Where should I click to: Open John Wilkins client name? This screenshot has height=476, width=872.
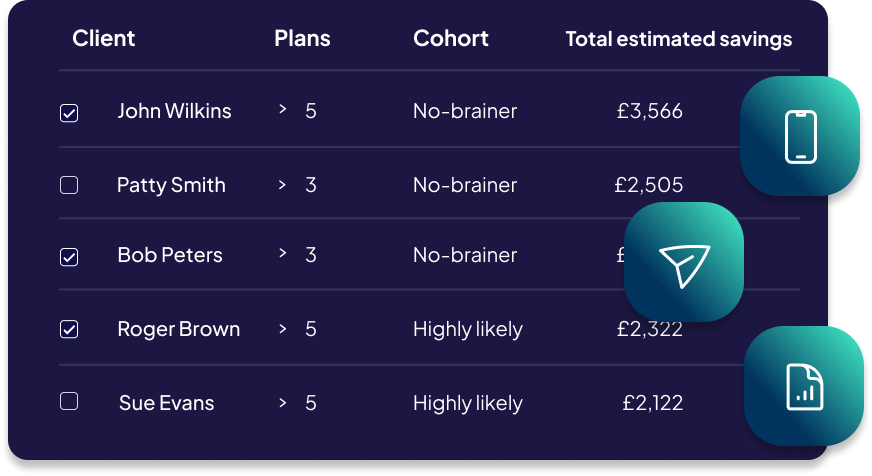point(174,111)
